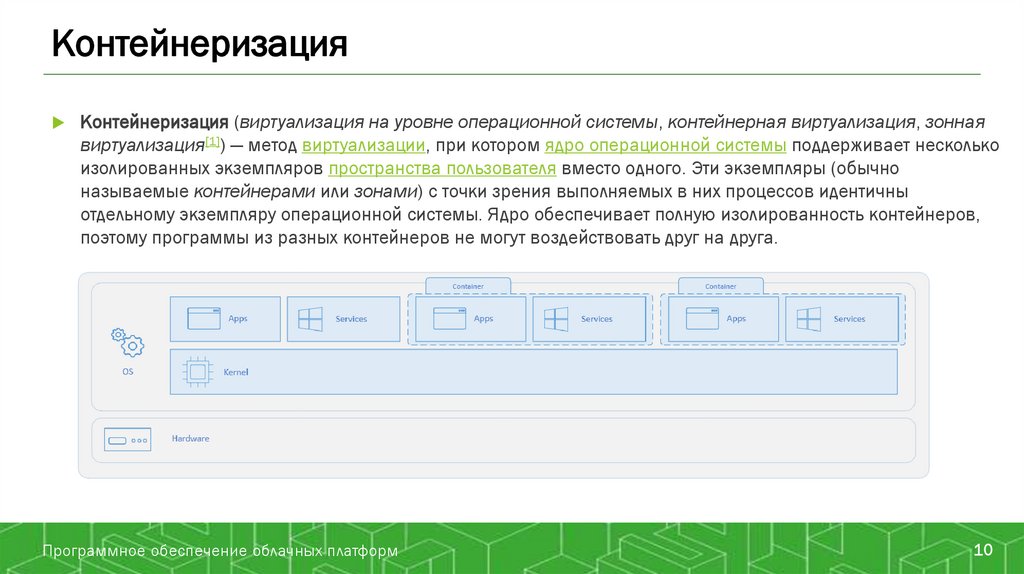
Task: Click the Kernel chip icon
Action: (197, 372)
